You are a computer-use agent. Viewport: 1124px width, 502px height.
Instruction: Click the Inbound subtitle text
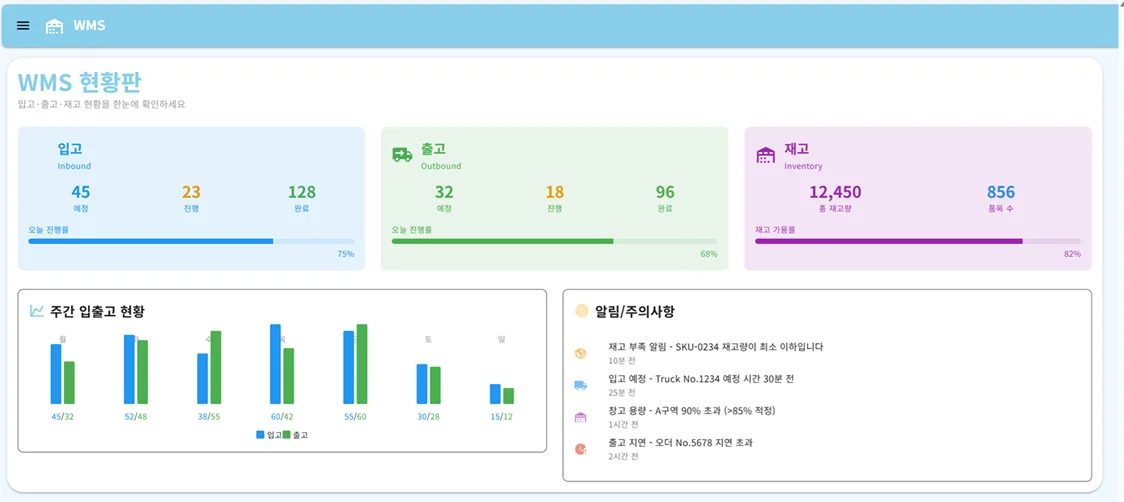click(x=74, y=166)
